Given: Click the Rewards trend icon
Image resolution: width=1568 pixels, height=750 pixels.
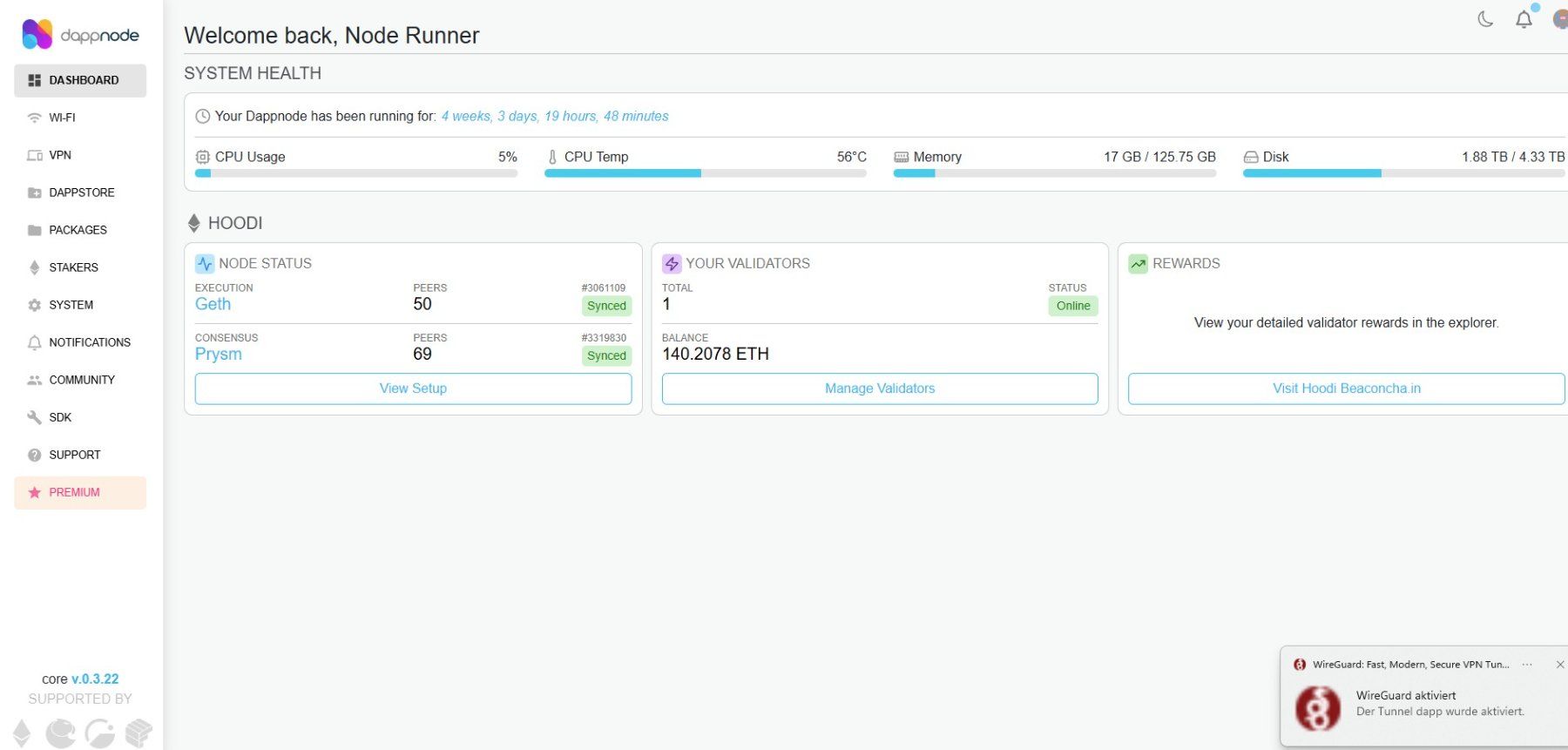Looking at the screenshot, I should point(1138,263).
